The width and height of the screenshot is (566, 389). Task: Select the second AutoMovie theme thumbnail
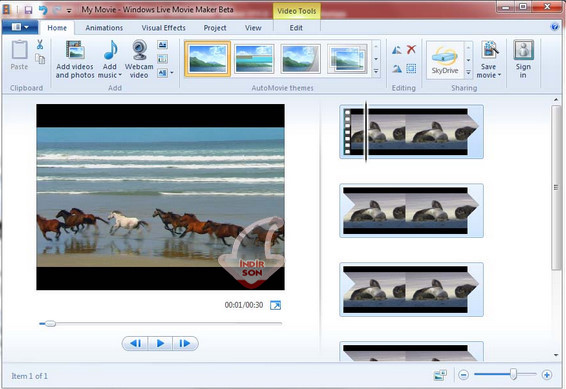(x=254, y=59)
